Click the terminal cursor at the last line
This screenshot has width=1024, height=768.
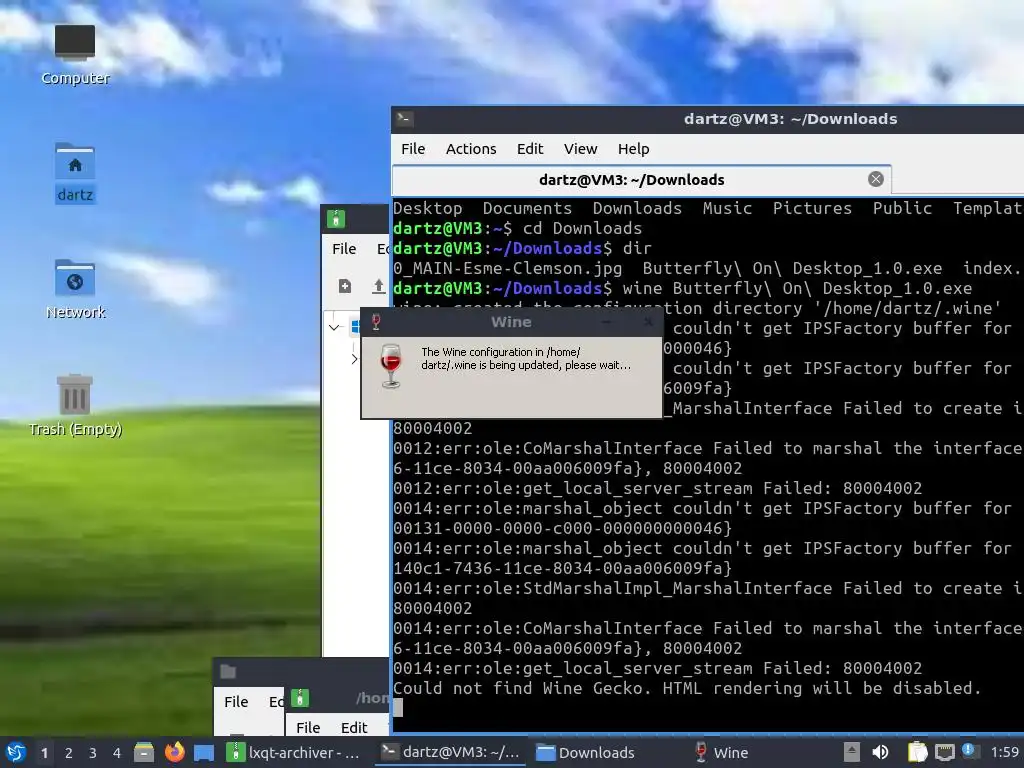point(398,708)
